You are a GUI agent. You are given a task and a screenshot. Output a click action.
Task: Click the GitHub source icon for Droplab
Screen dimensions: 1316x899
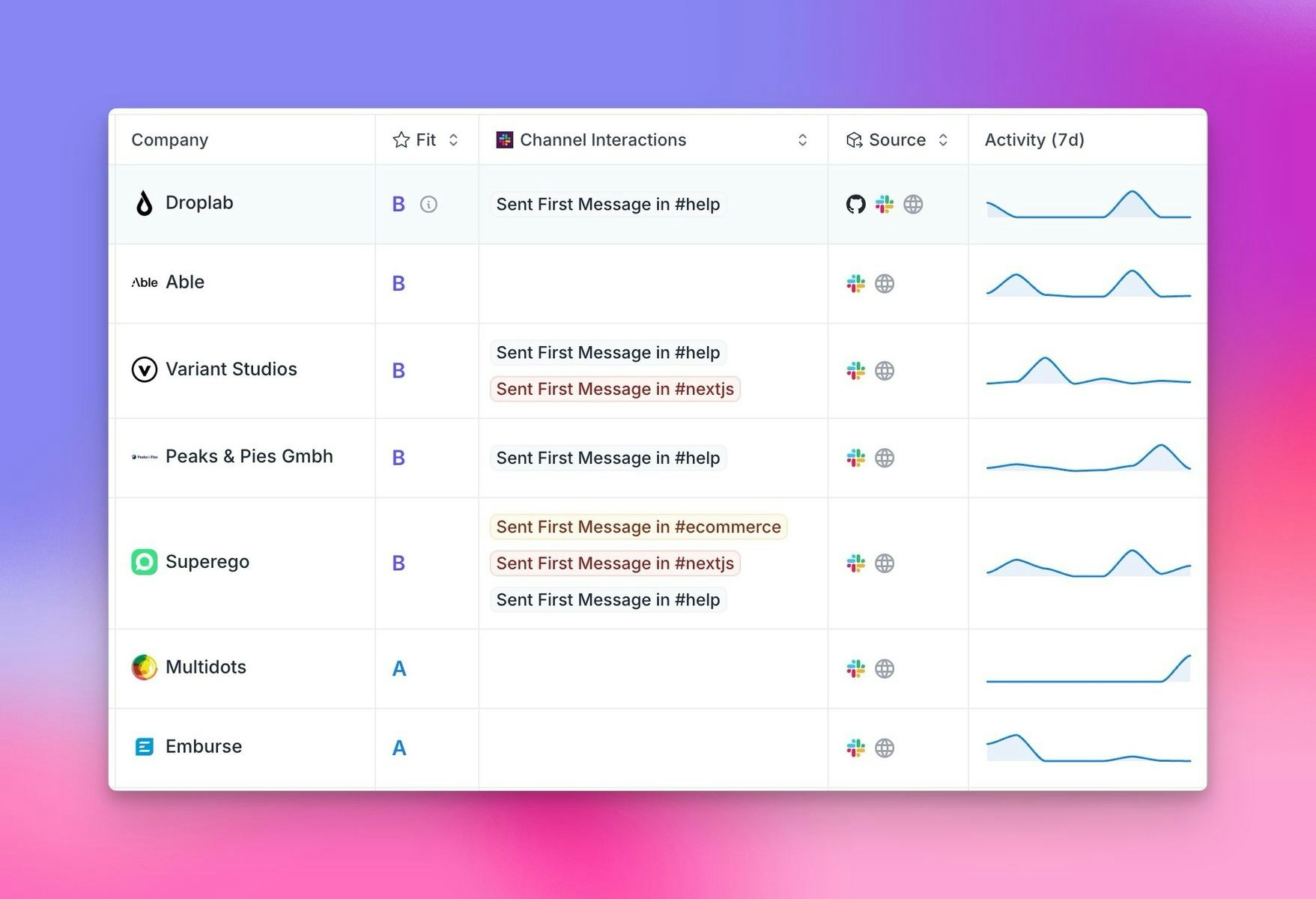click(855, 204)
